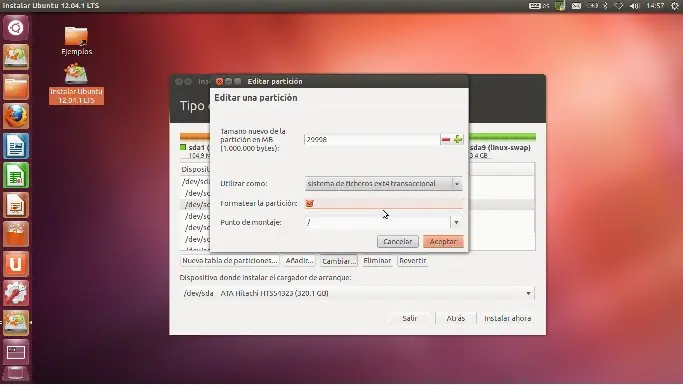This screenshot has width=683, height=385.
Task: Click the partition size input field
Action: 372,139
